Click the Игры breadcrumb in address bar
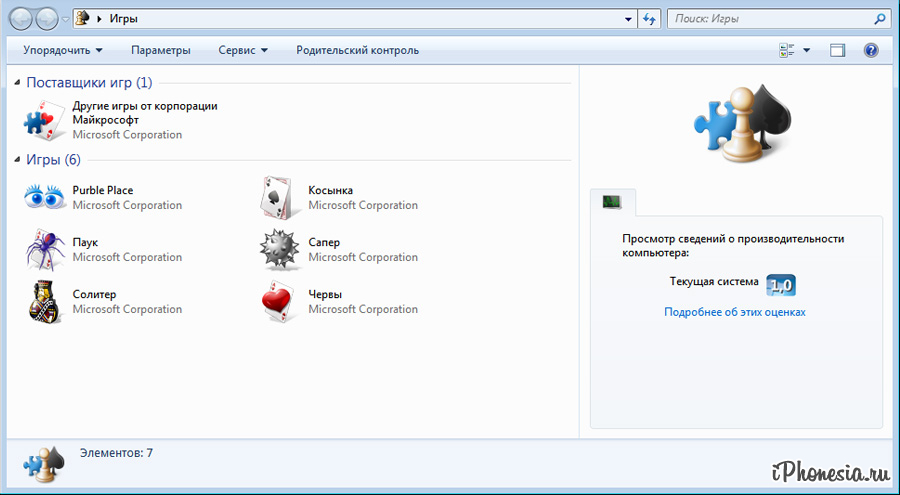This screenshot has width=900, height=495. tap(123, 18)
